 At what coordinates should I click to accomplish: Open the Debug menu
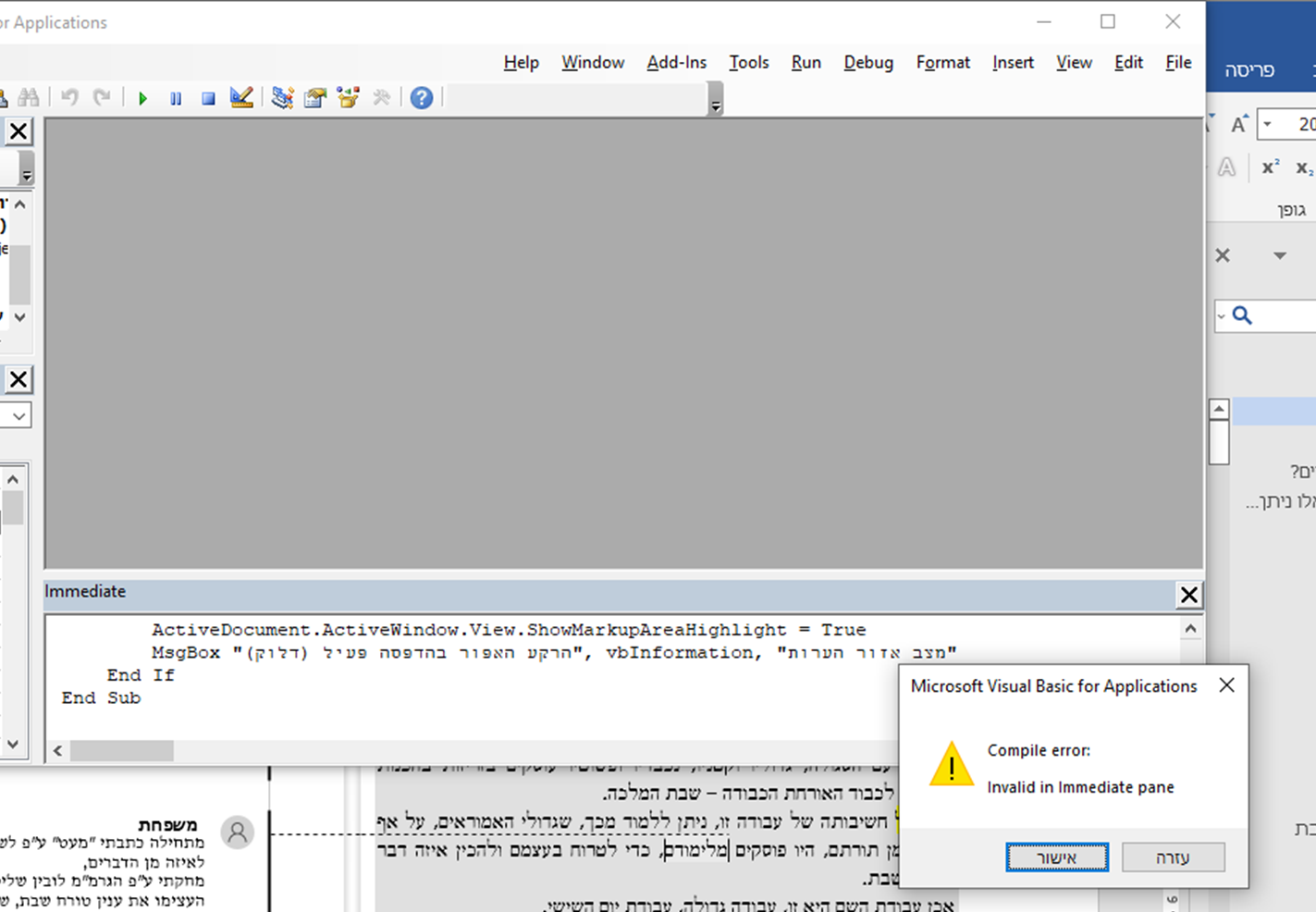867,62
